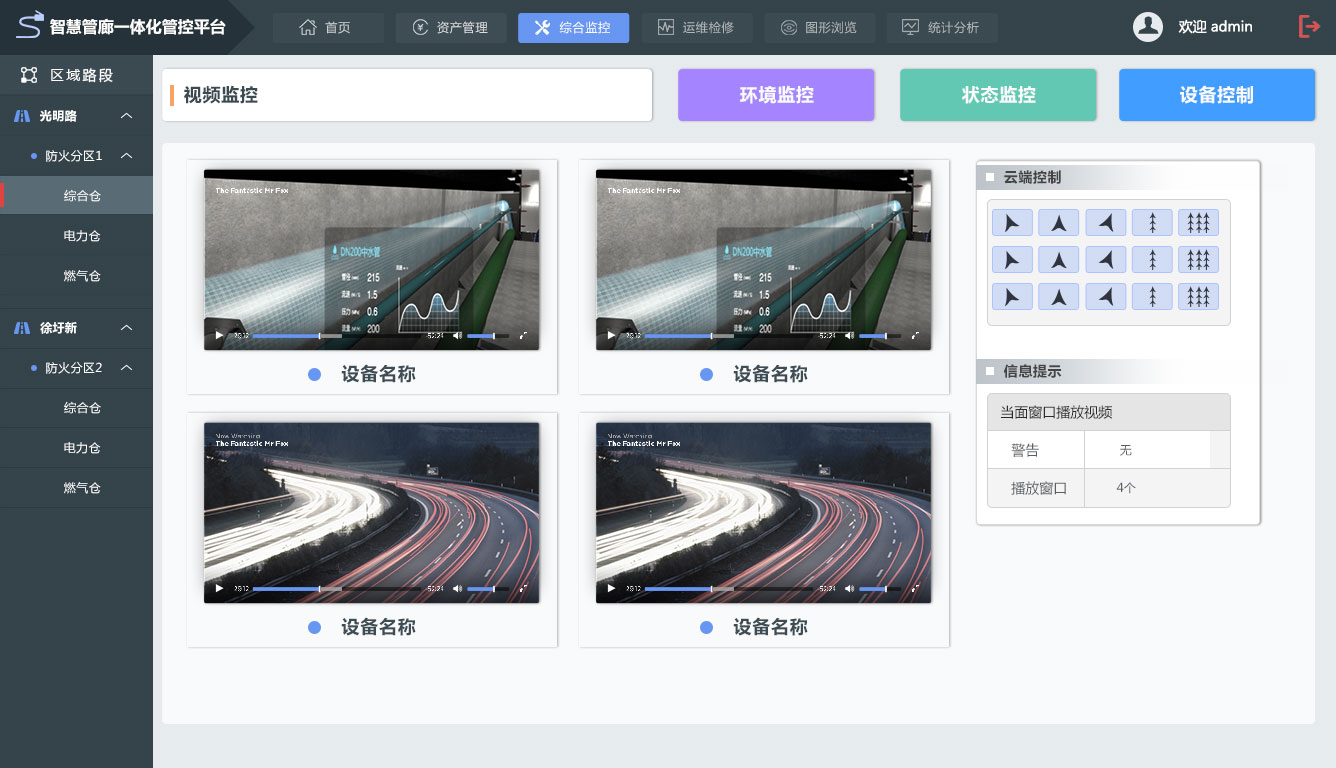Click the 设备控制 button
The image size is (1336, 768).
pyautogui.click(x=1216, y=95)
